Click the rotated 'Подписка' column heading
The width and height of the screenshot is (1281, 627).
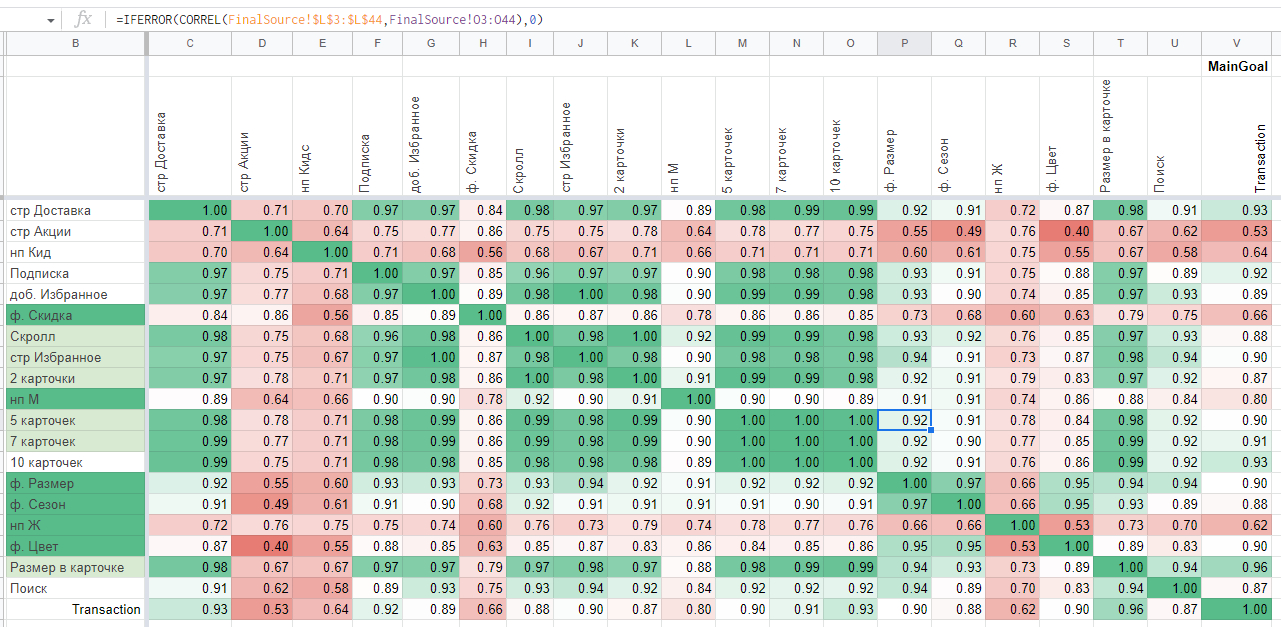click(365, 162)
